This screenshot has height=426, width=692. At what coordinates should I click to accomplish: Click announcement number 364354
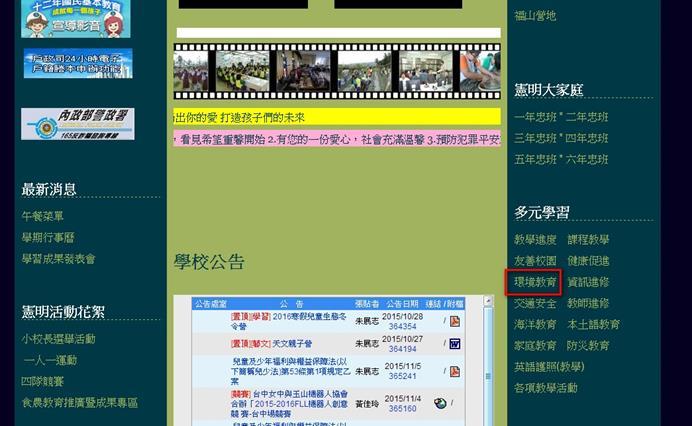click(x=402, y=326)
